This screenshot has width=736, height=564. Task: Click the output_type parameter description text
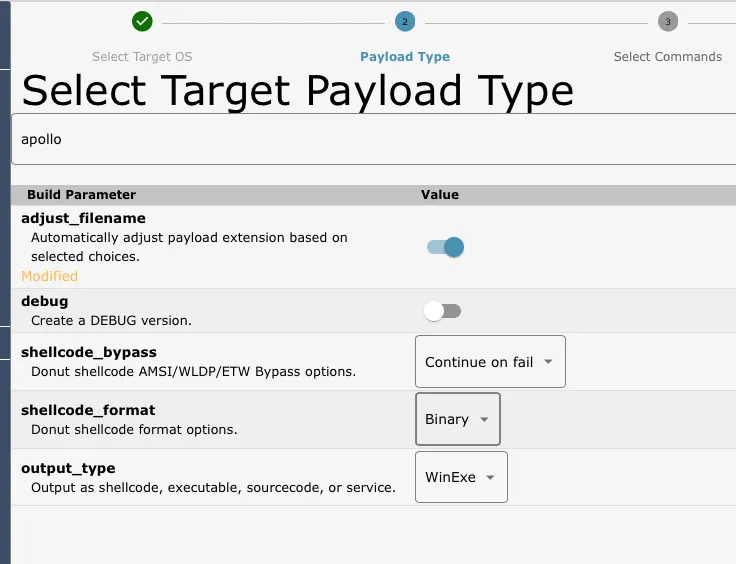point(213,488)
